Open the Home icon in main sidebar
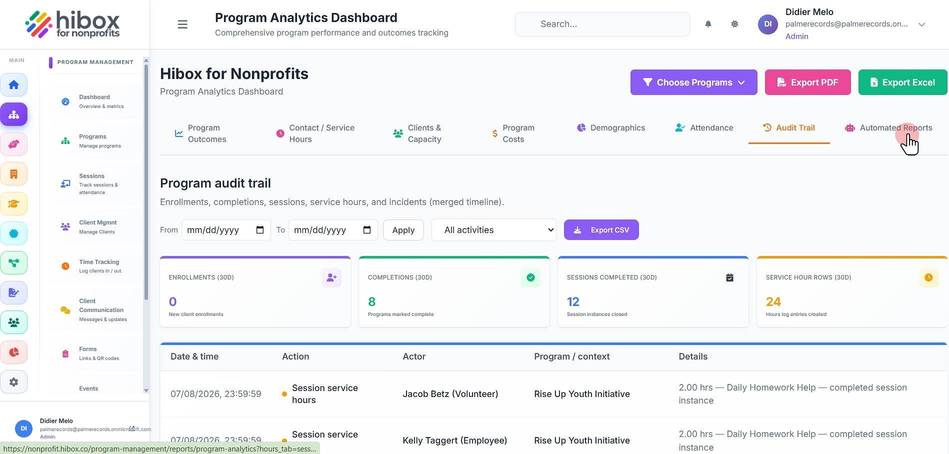Screen dimensions: 949x454 coord(14,85)
